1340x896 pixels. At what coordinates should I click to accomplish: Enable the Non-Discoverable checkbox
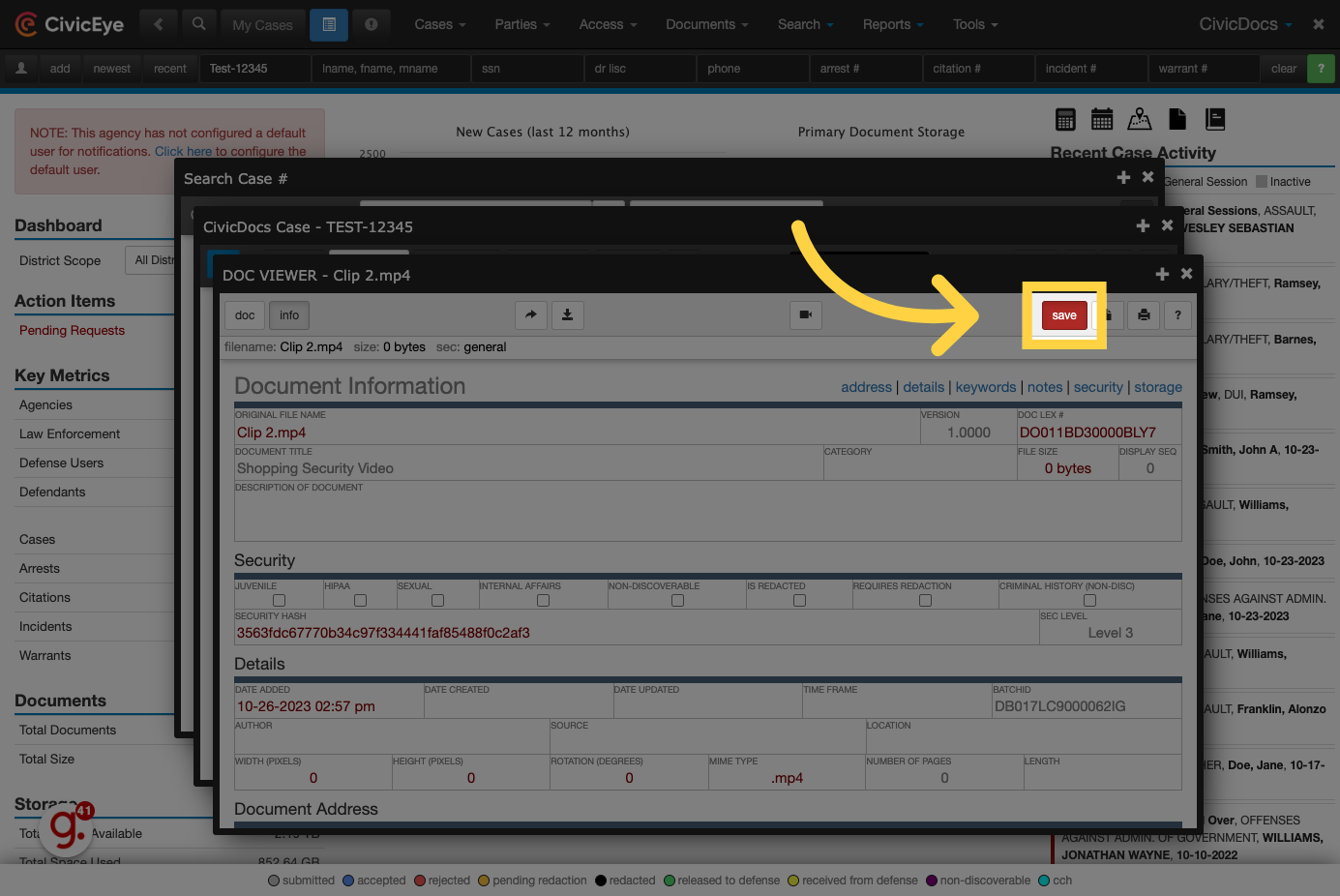(677, 601)
